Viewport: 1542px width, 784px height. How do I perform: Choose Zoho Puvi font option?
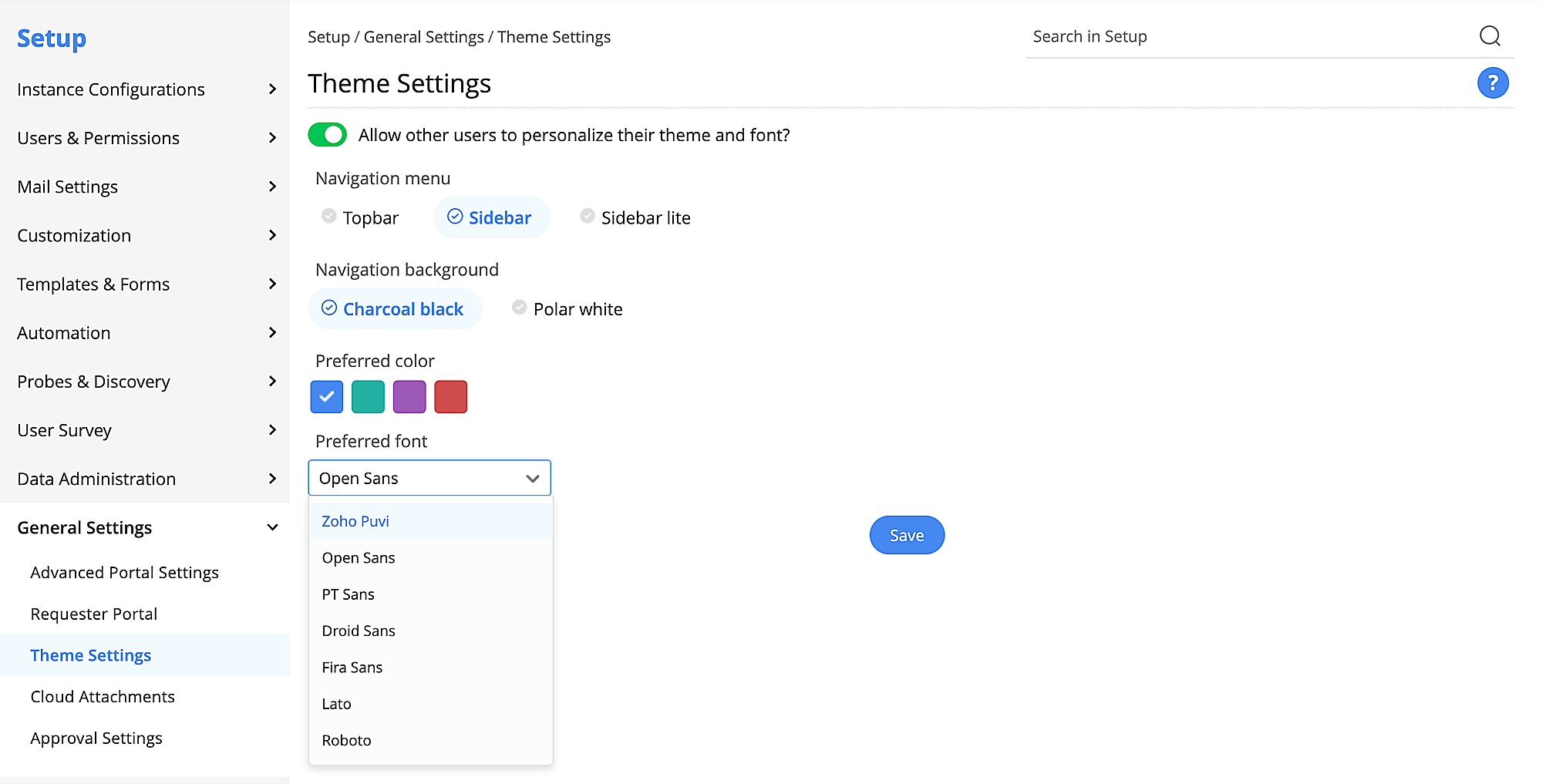[355, 521]
